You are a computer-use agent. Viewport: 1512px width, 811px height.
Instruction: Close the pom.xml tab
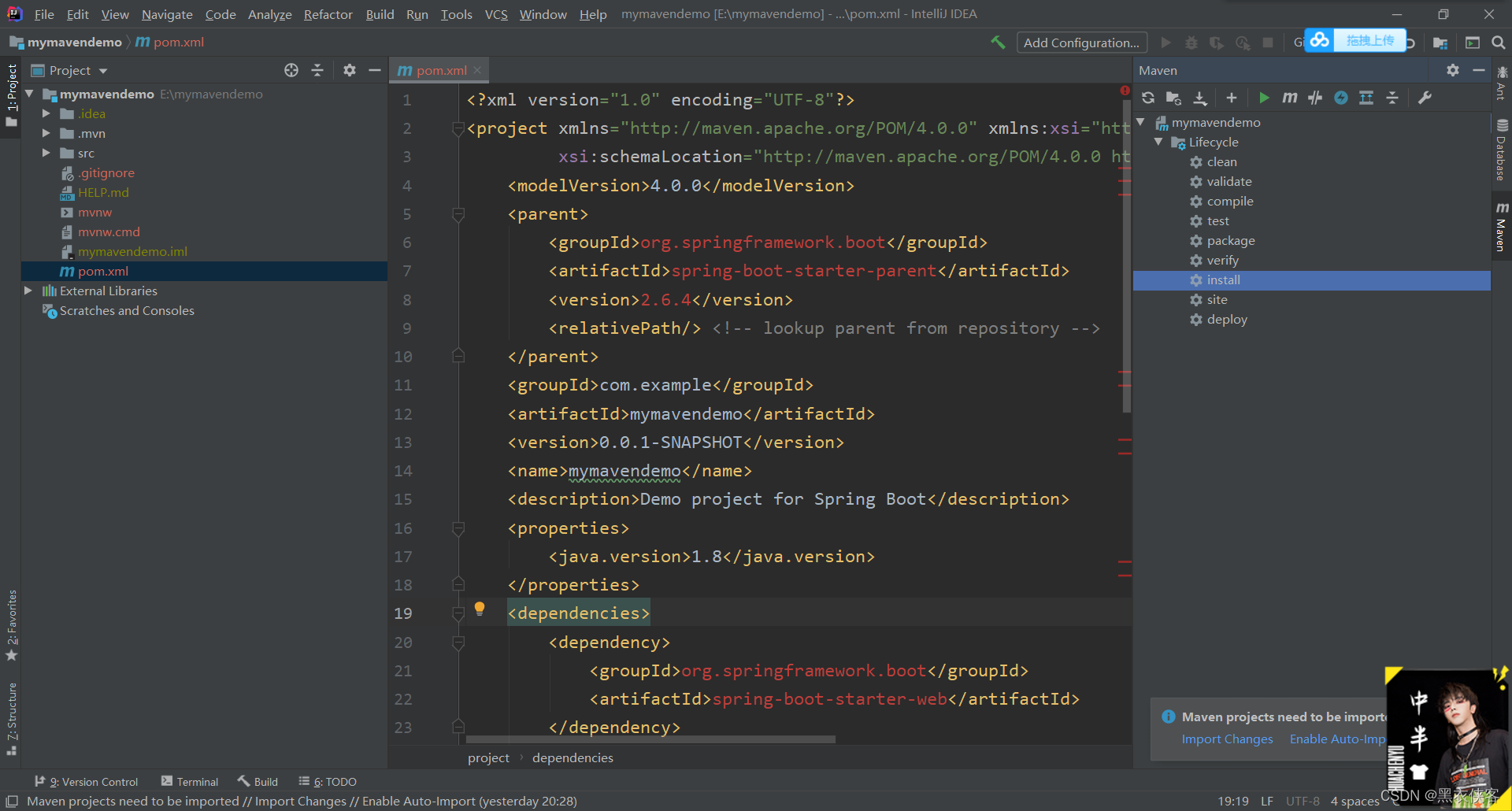[x=477, y=70]
